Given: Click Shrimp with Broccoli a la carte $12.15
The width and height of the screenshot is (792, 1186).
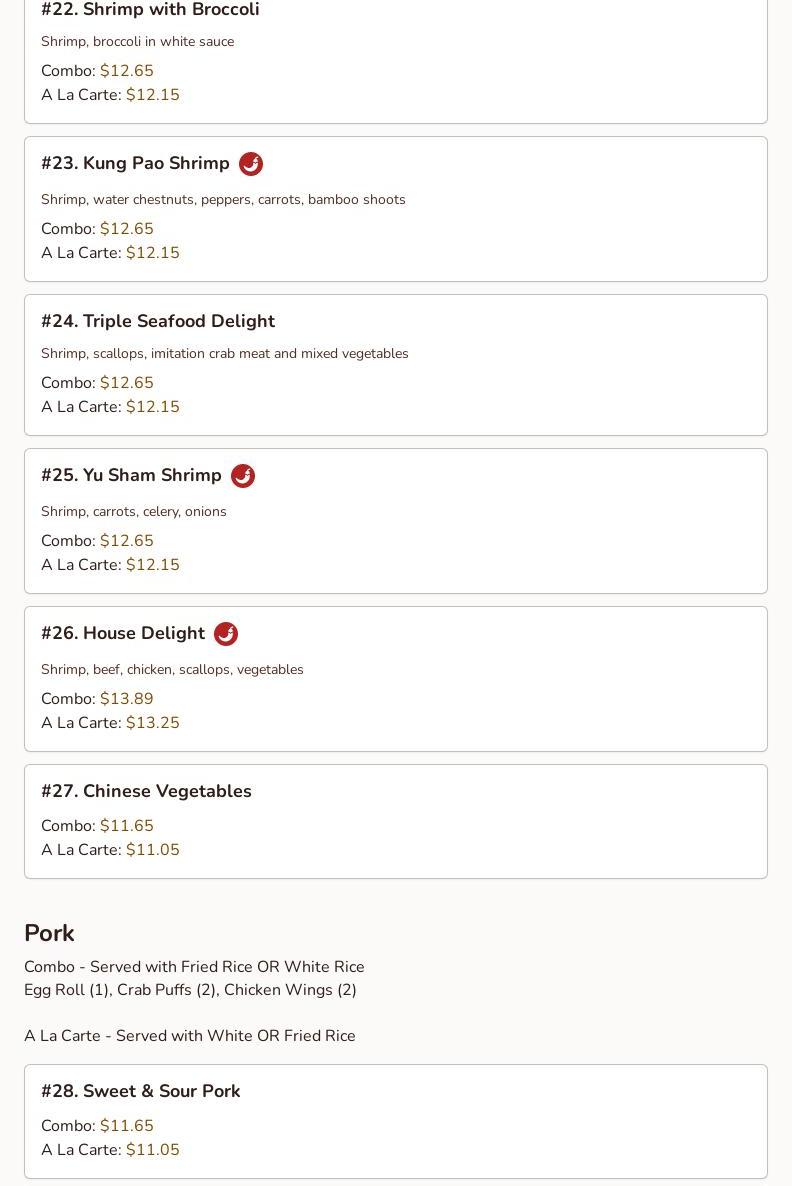Looking at the screenshot, I should pyautogui.click(x=153, y=95).
